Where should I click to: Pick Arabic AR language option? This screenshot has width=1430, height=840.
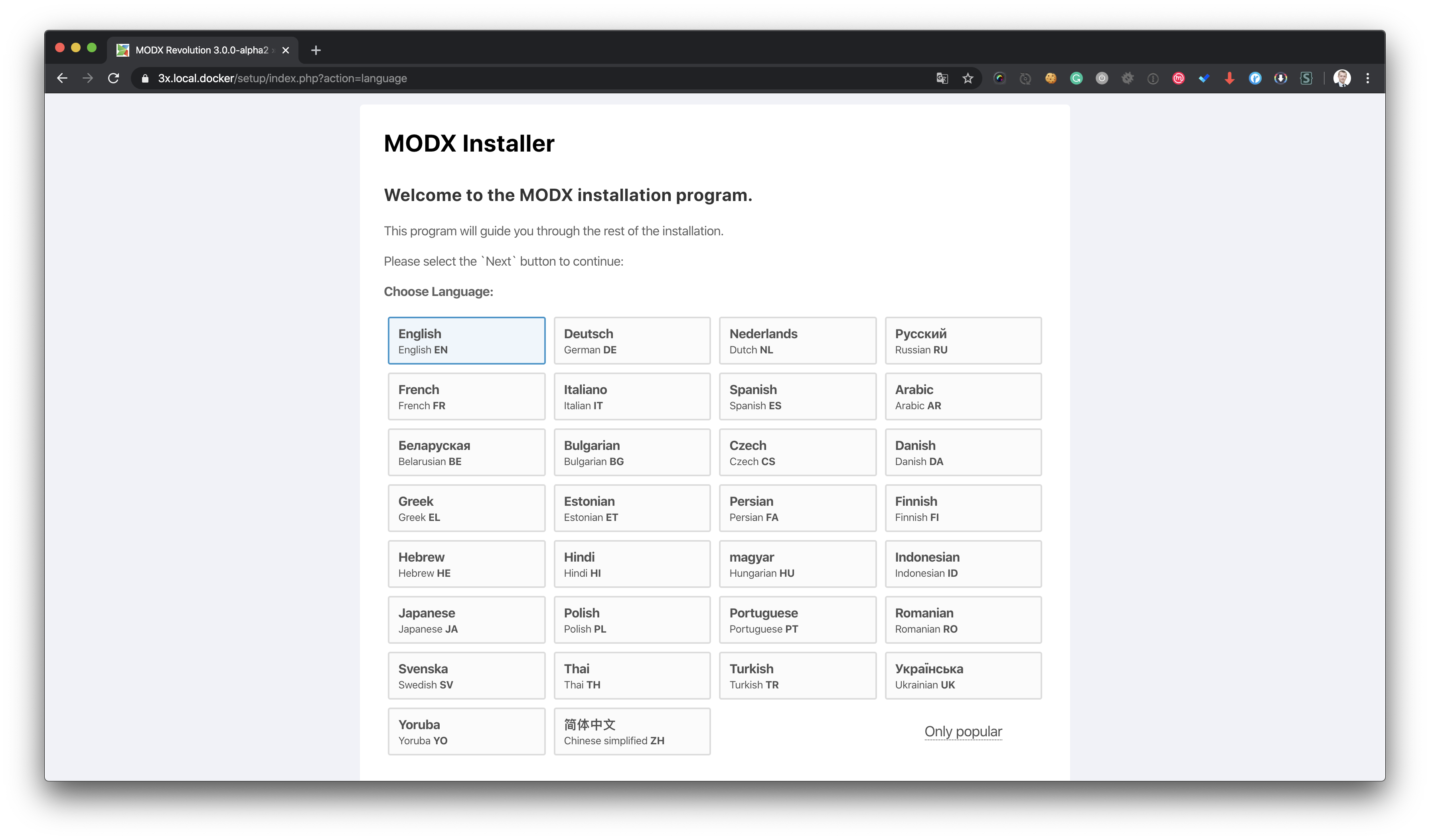click(x=963, y=396)
